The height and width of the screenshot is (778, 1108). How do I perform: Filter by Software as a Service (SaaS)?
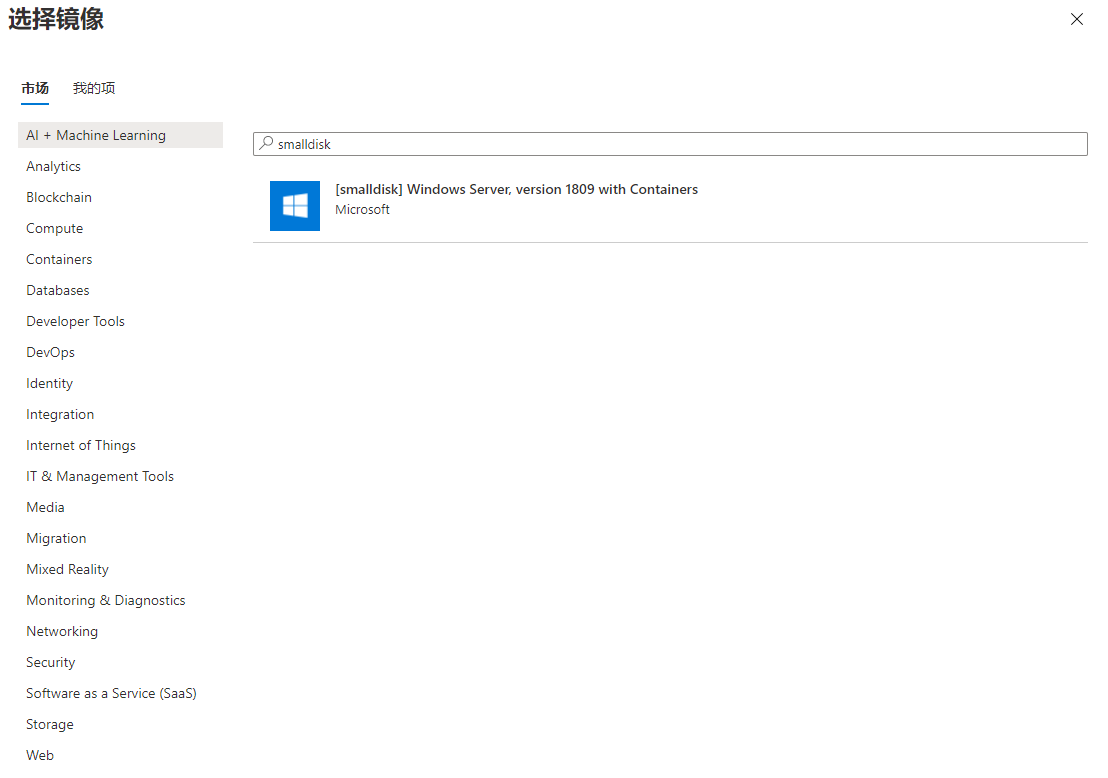tap(111, 693)
